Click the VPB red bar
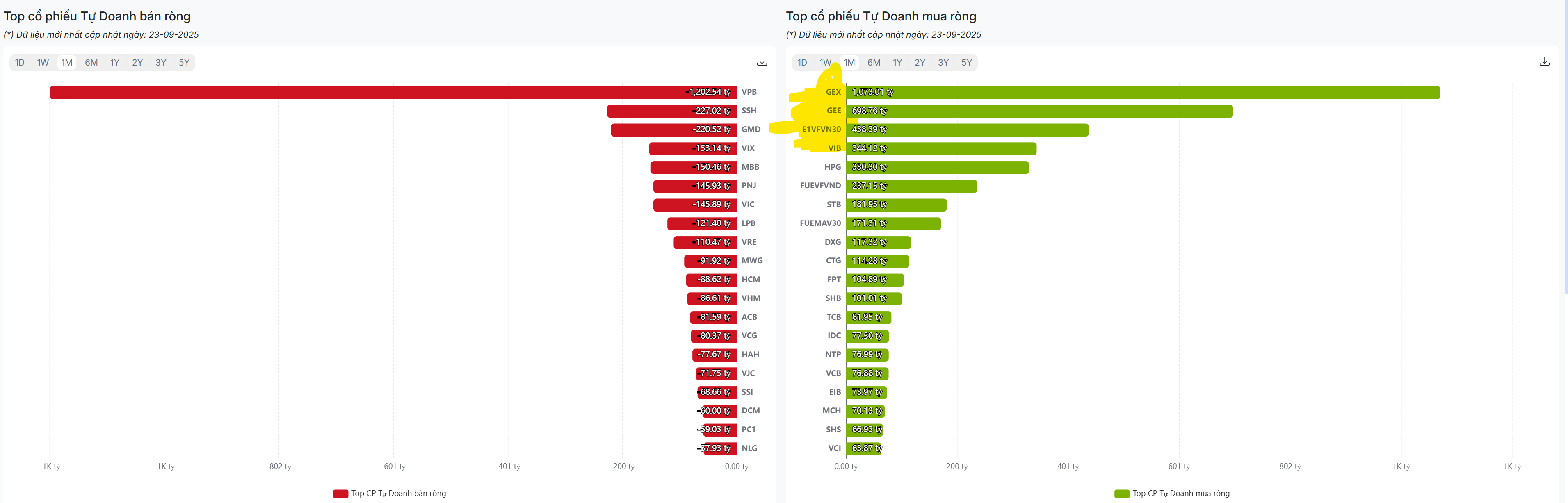 coord(365,93)
